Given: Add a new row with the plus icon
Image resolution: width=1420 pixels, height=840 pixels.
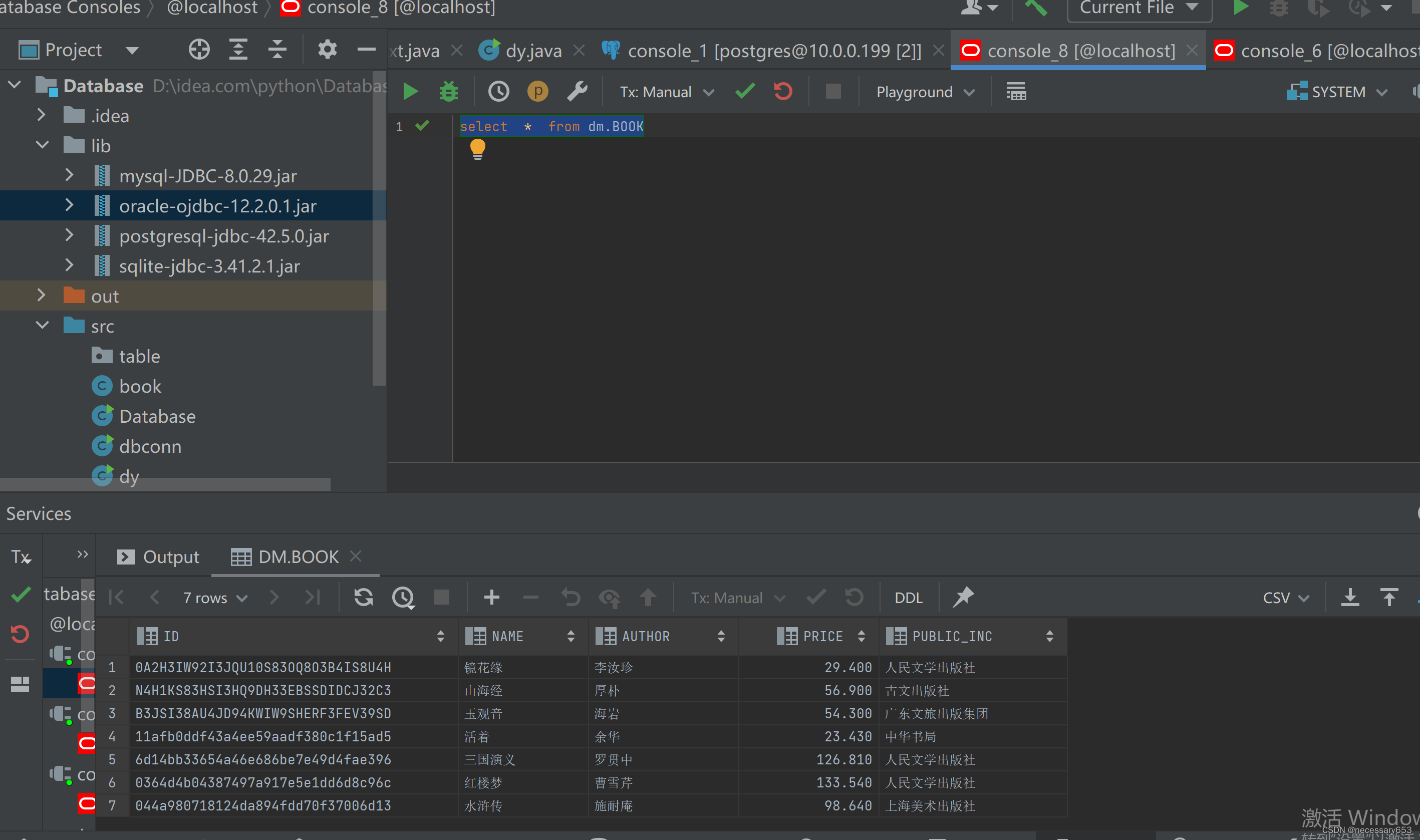Looking at the screenshot, I should click(491, 597).
